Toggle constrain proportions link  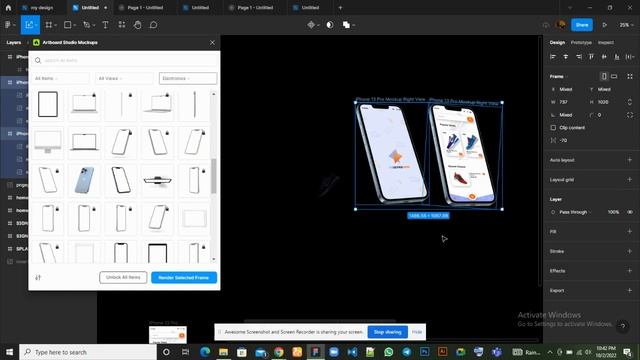(630, 102)
